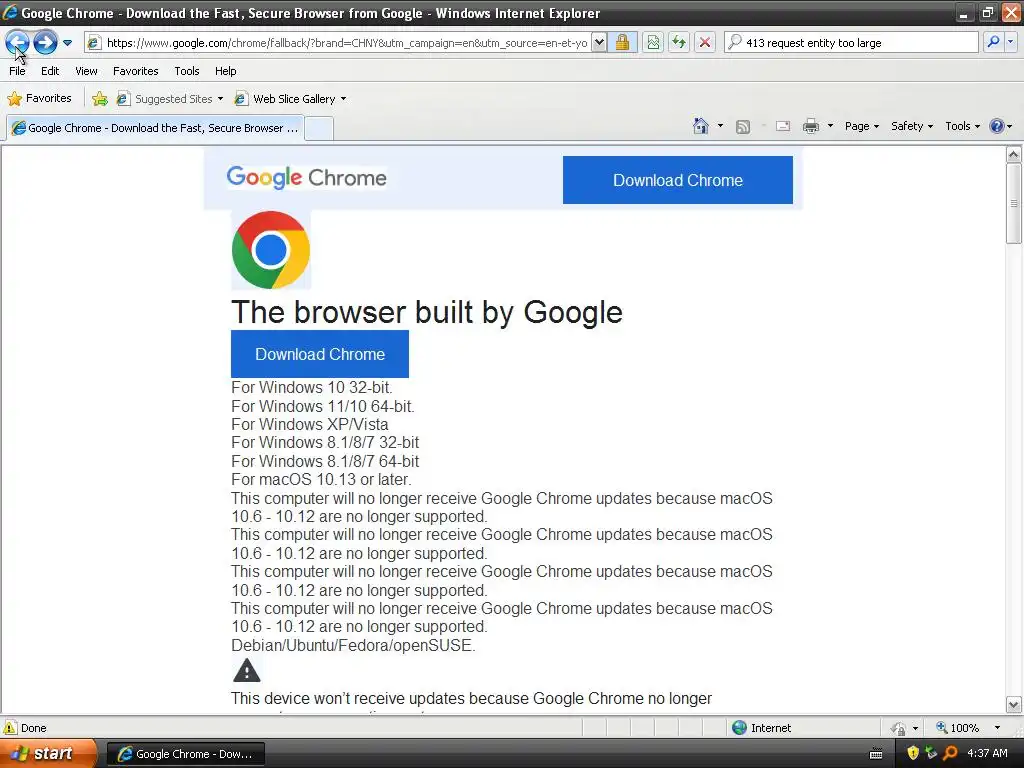Expand the zoom level dropdown arrow
This screenshot has width=1024, height=768.
click(997, 728)
